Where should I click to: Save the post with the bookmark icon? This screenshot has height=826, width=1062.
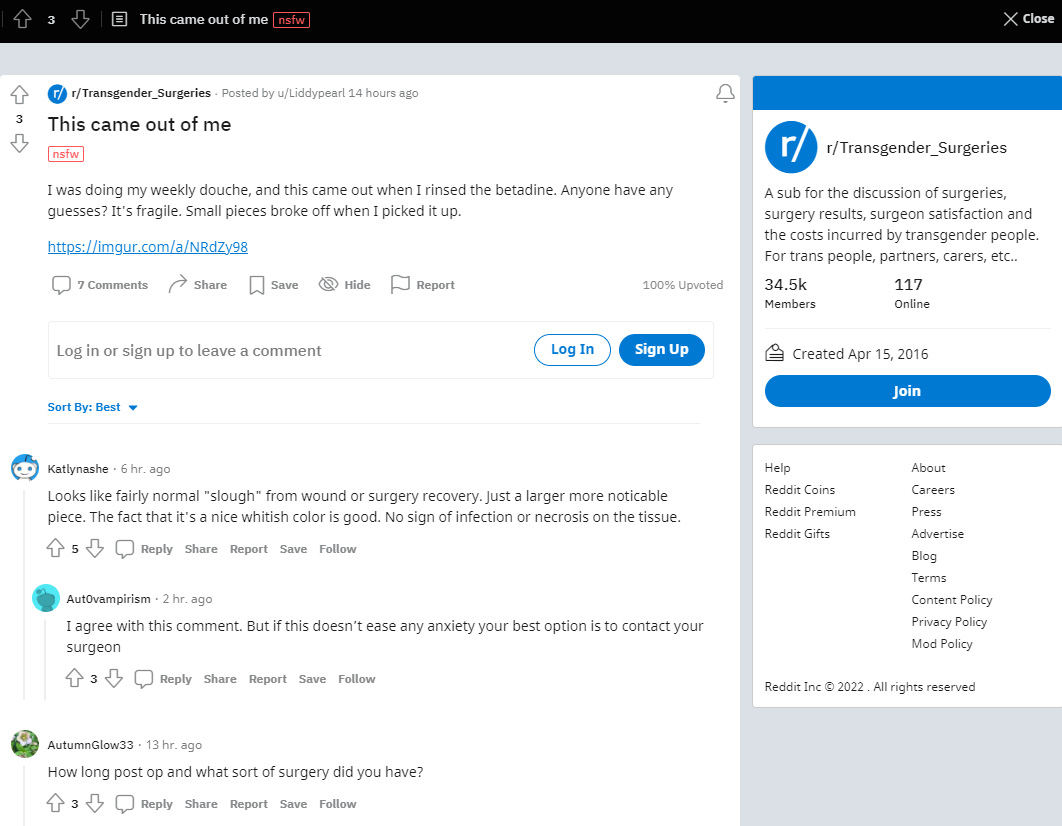(x=257, y=285)
